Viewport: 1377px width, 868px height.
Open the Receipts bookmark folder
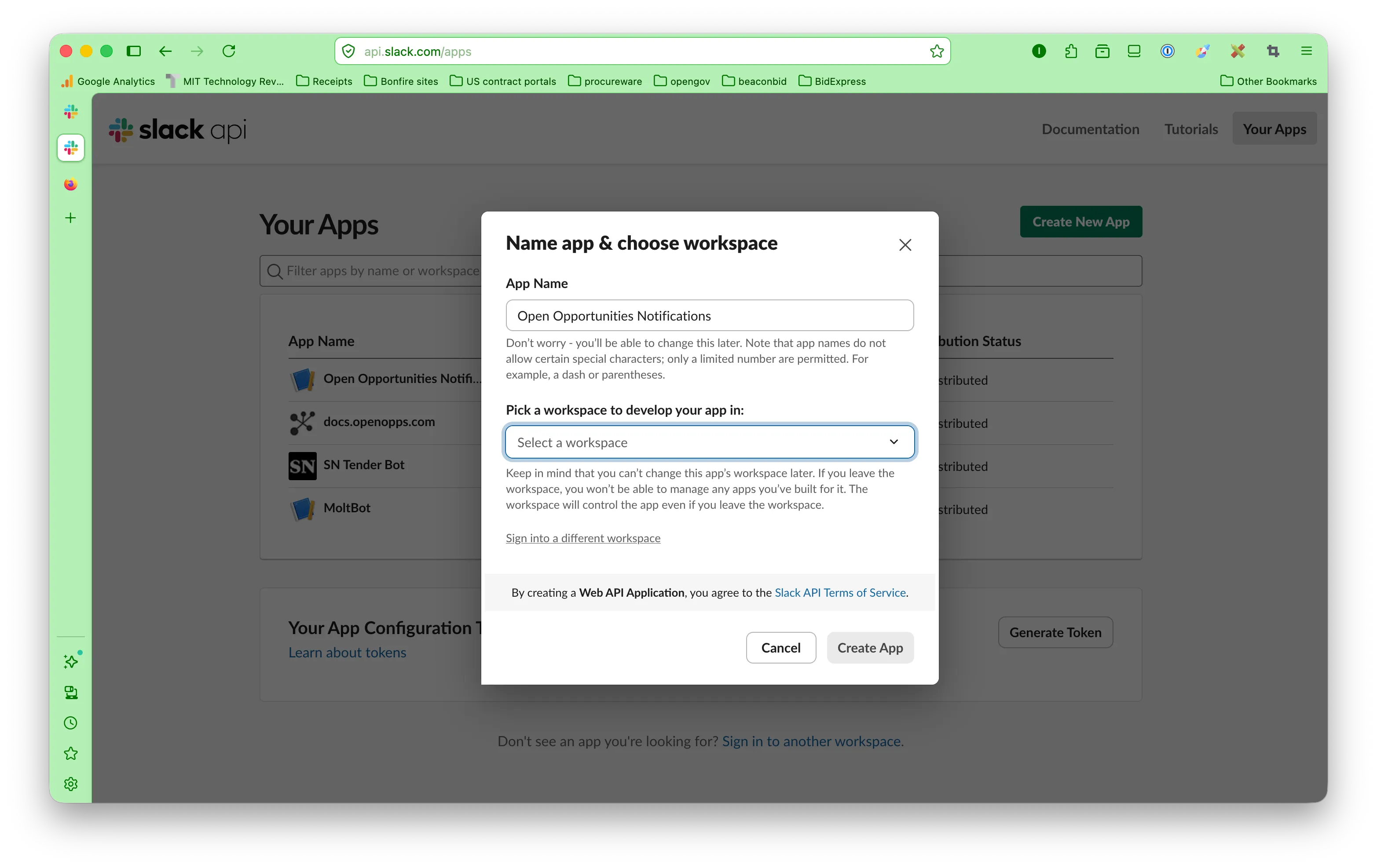point(324,81)
